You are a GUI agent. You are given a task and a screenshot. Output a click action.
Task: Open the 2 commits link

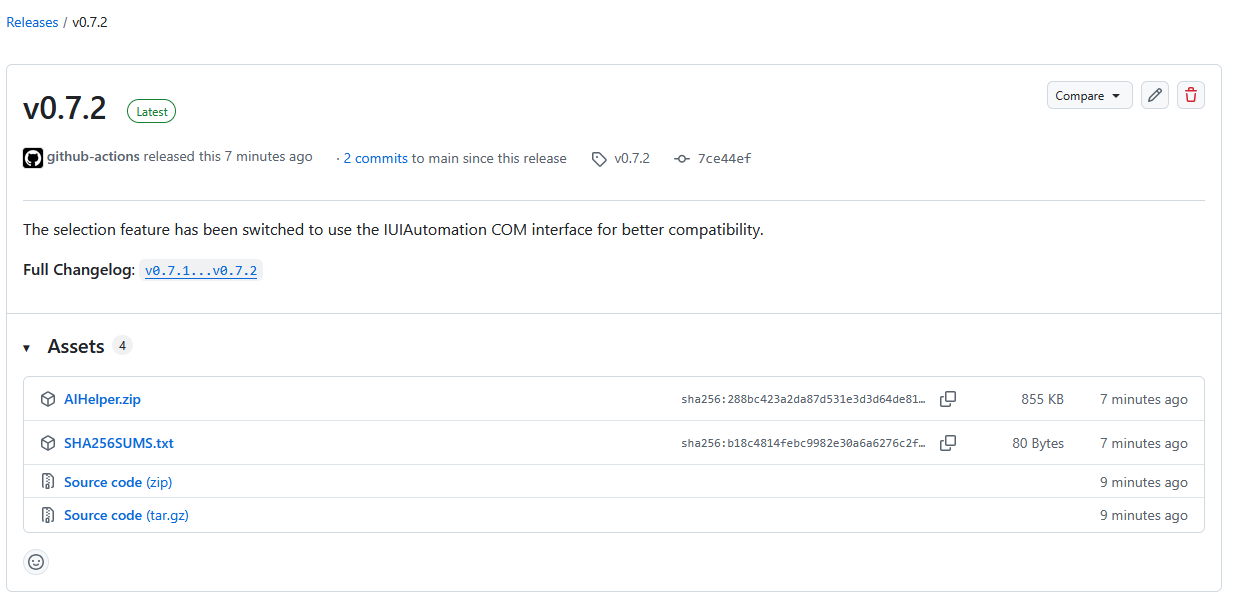[x=375, y=158]
